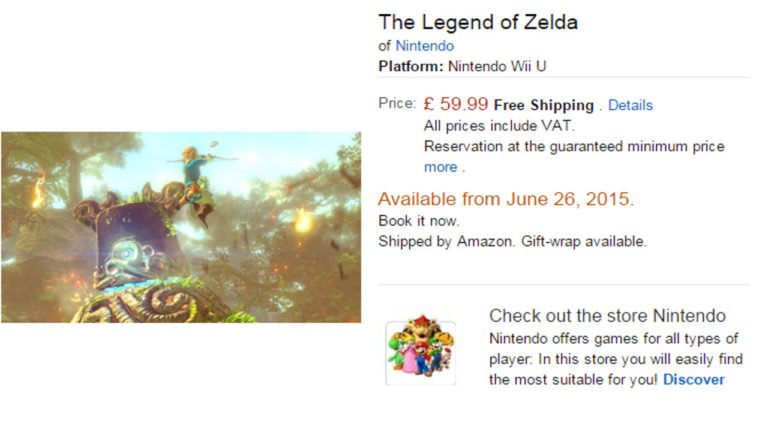Click the "The Legend of Zelda" title
768x432 pixels.
[478, 22]
